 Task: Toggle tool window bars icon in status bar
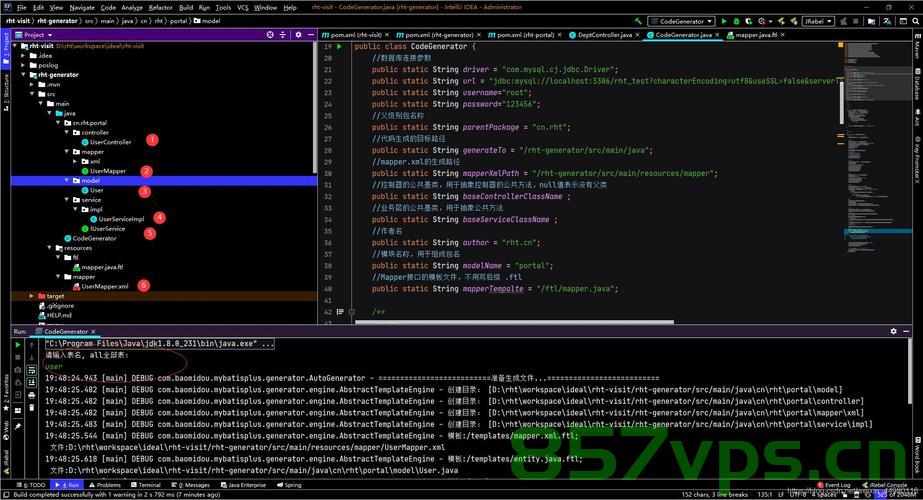point(6,495)
